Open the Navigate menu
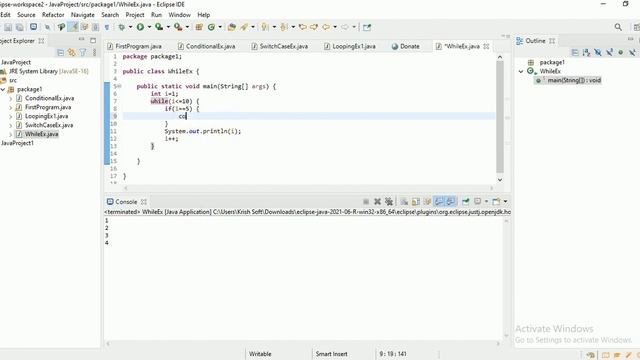 (x=82, y=15)
